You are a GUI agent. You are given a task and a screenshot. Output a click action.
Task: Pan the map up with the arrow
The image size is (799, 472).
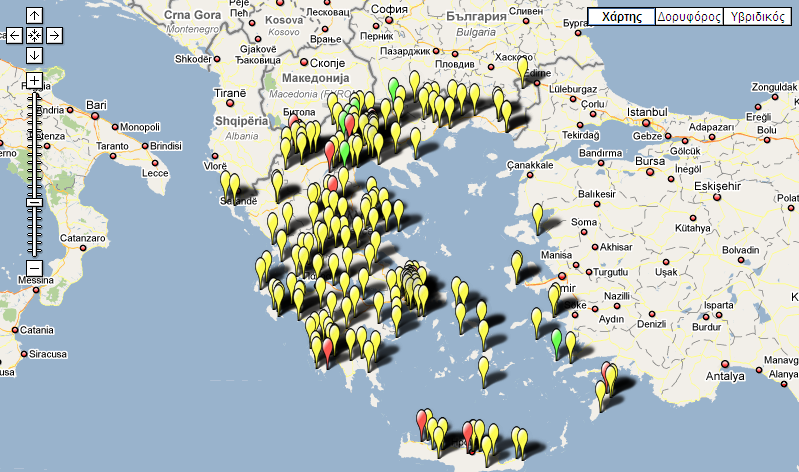click(x=34, y=16)
